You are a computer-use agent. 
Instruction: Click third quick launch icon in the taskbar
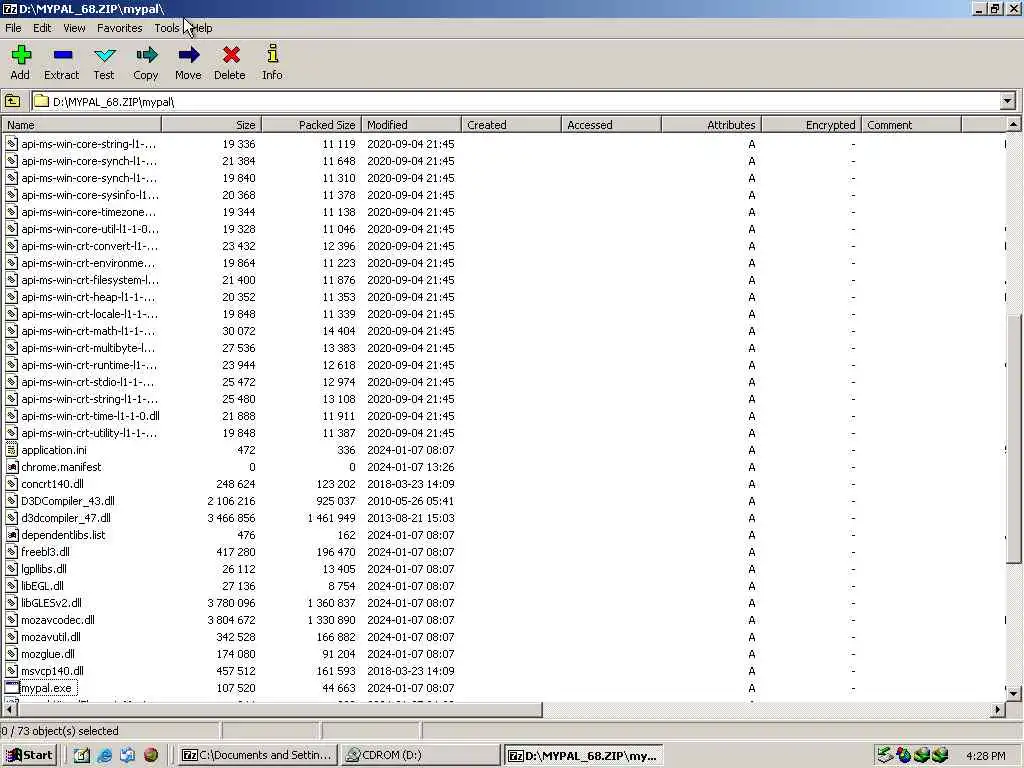pos(127,755)
